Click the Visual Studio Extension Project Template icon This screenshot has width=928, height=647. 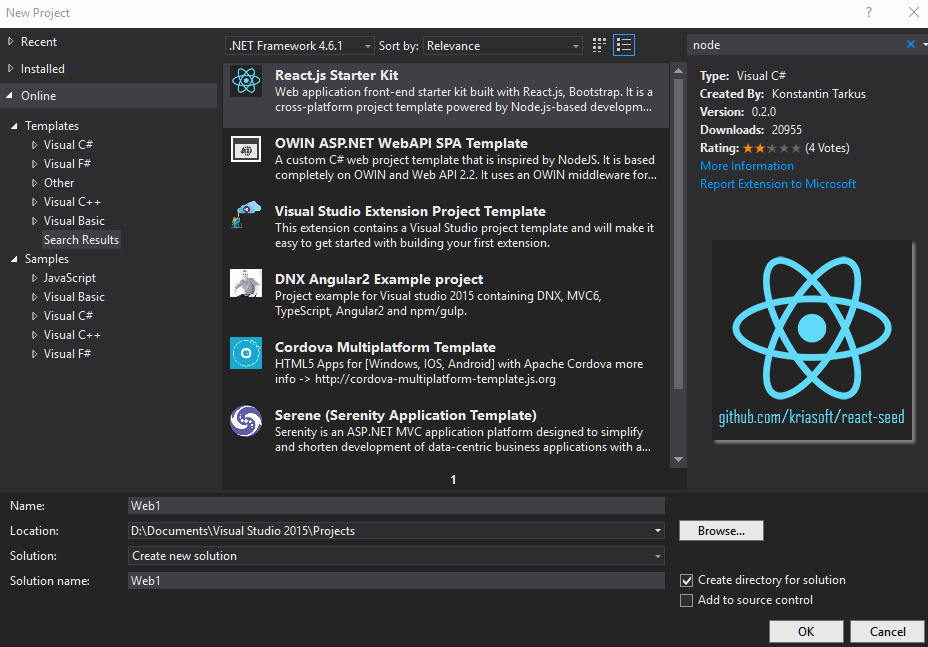point(246,214)
